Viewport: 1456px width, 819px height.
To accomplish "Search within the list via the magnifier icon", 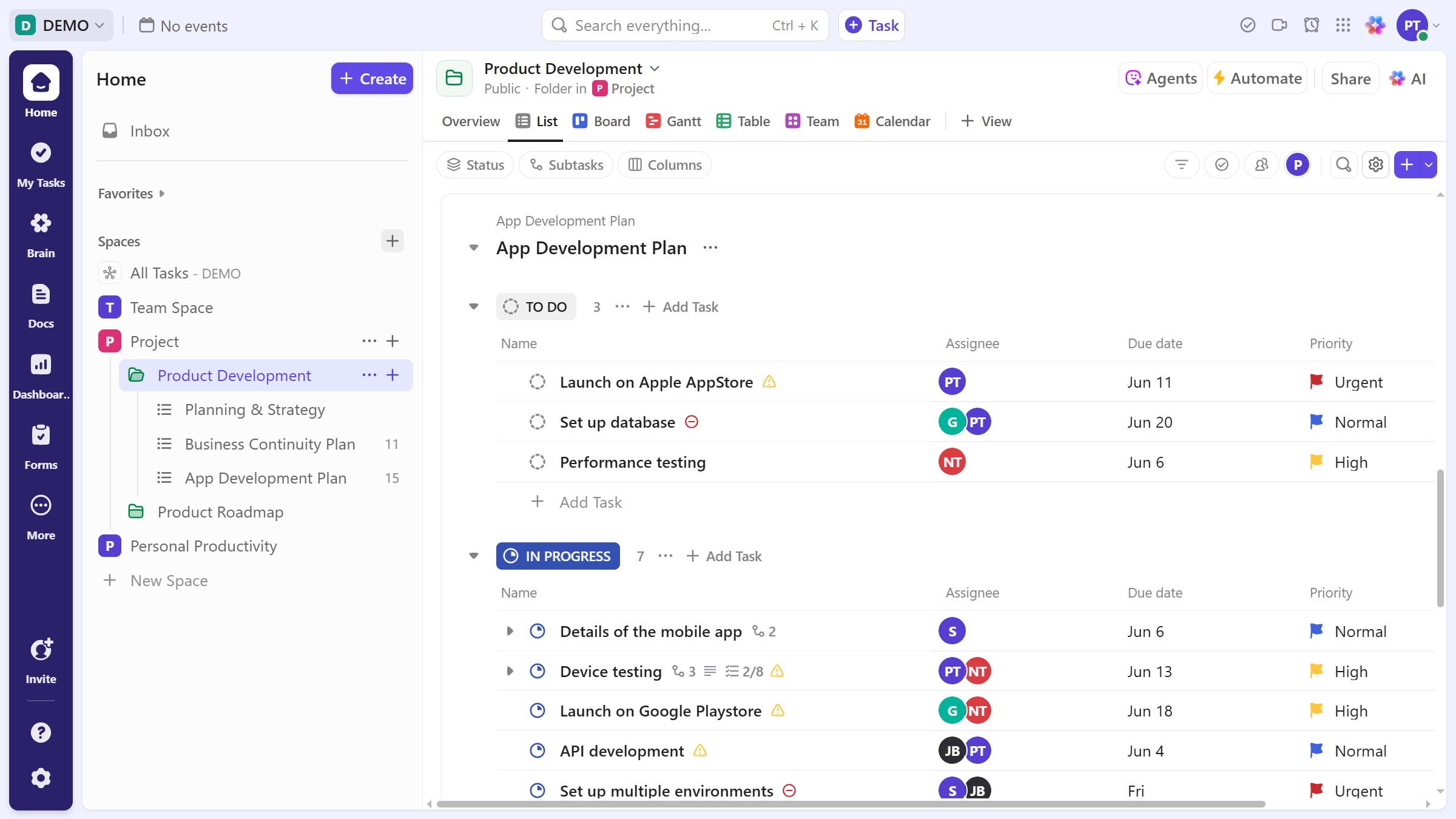I will tap(1343, 164).
